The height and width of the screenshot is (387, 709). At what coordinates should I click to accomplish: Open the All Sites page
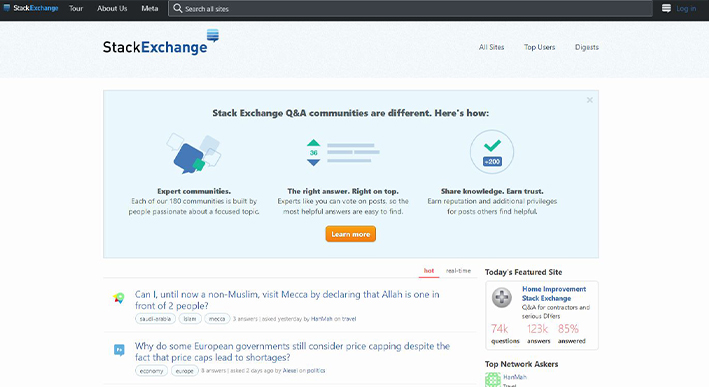coord(492,47)
